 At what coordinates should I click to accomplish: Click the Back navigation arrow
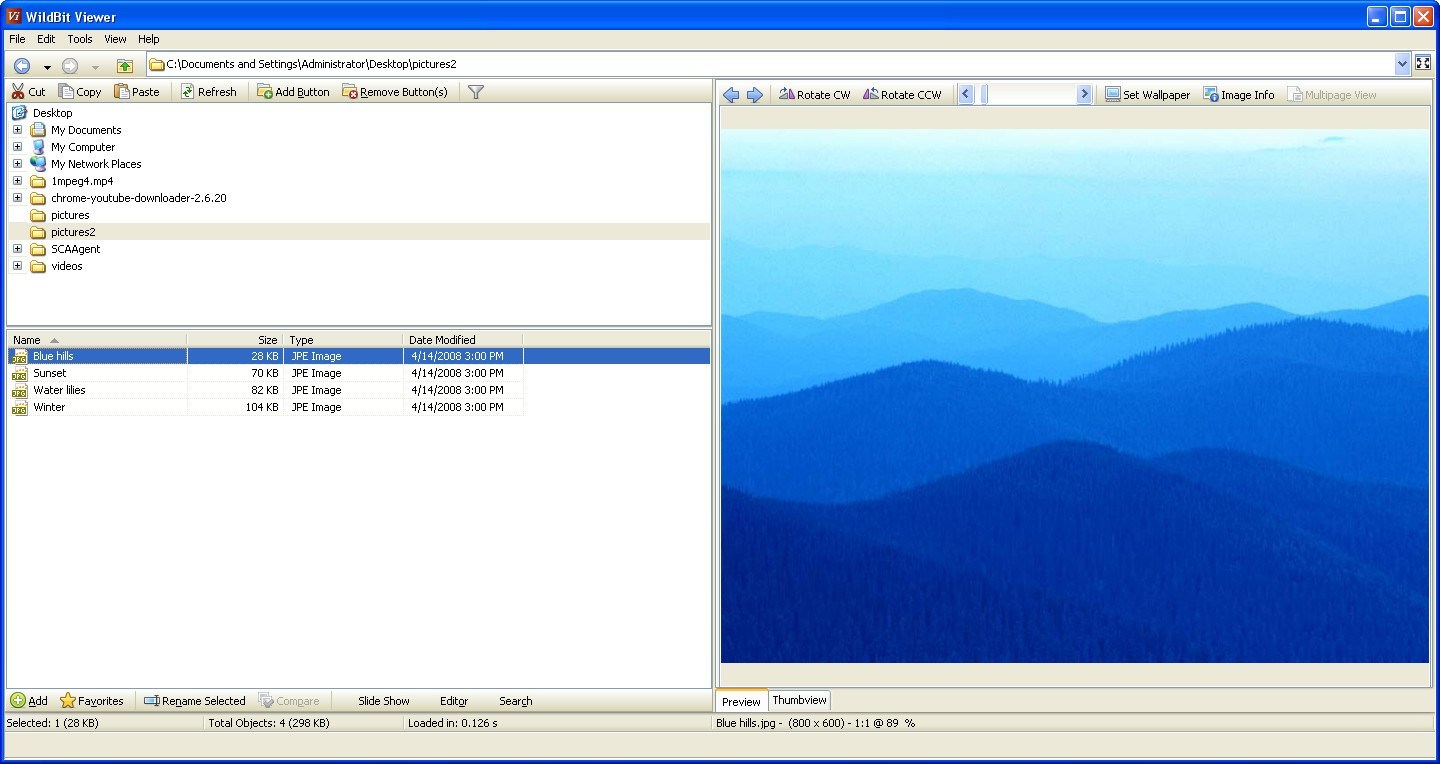[x=22, y=66]
